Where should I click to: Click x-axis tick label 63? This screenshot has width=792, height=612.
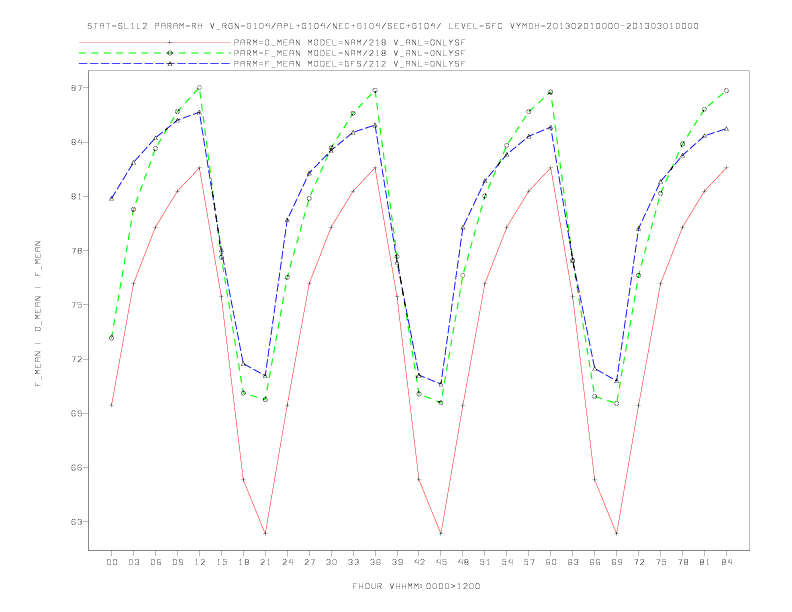573,562
